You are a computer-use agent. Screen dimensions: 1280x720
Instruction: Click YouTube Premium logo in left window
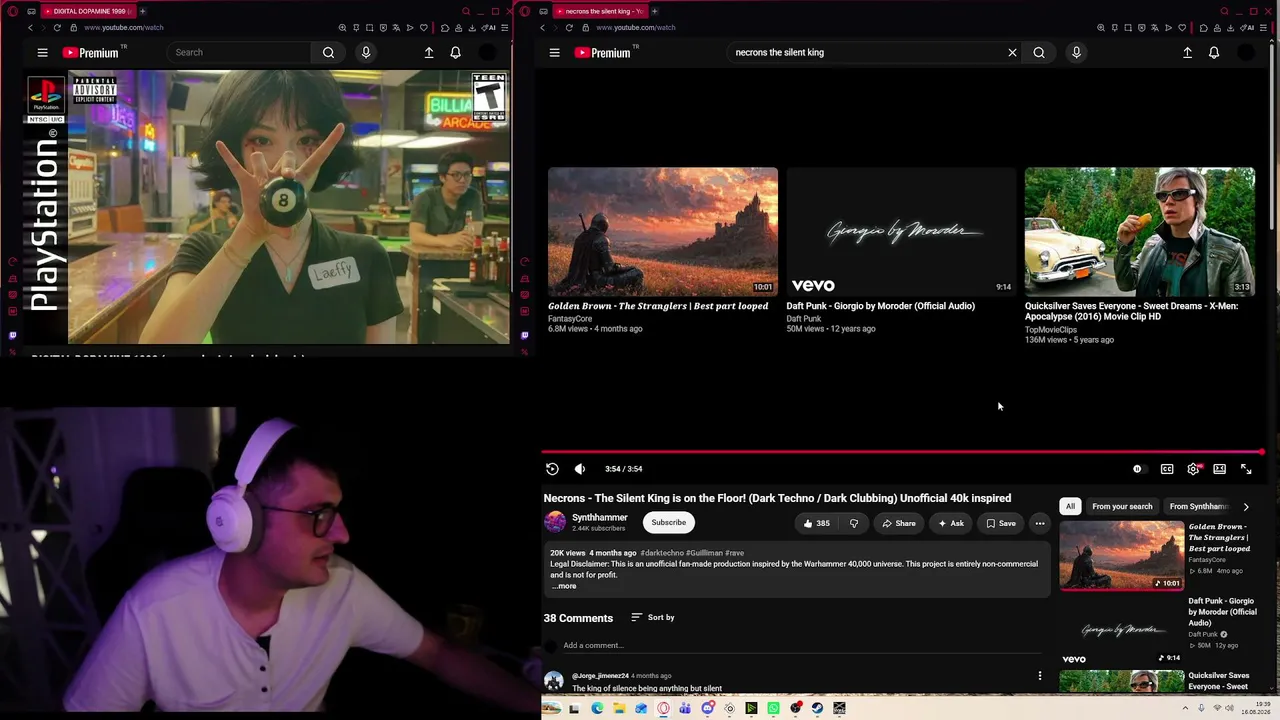pyautogui.click(x=91, y=53)
